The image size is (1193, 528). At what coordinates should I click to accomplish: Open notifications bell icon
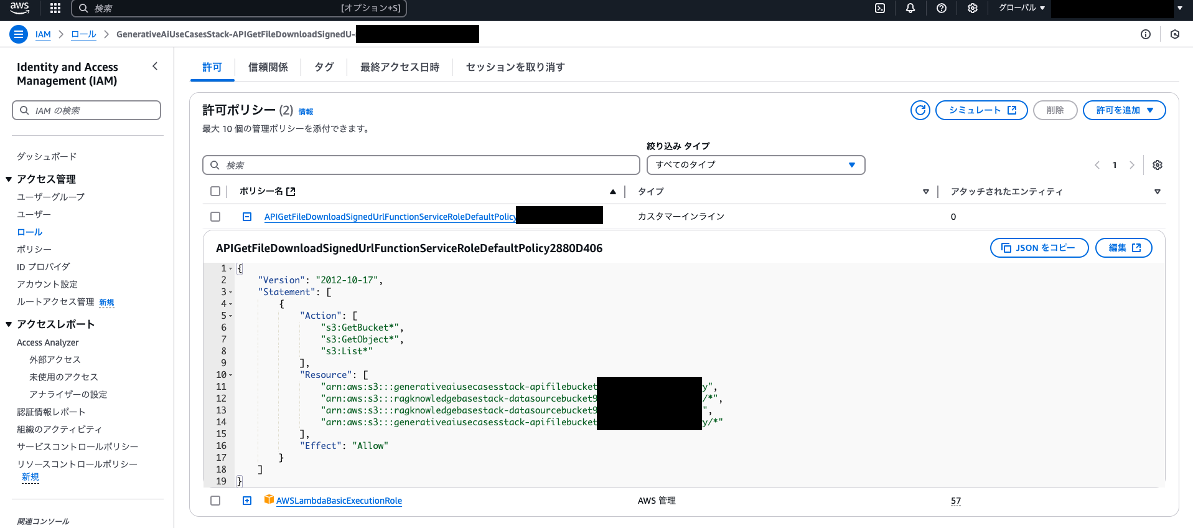click(911, 8)
